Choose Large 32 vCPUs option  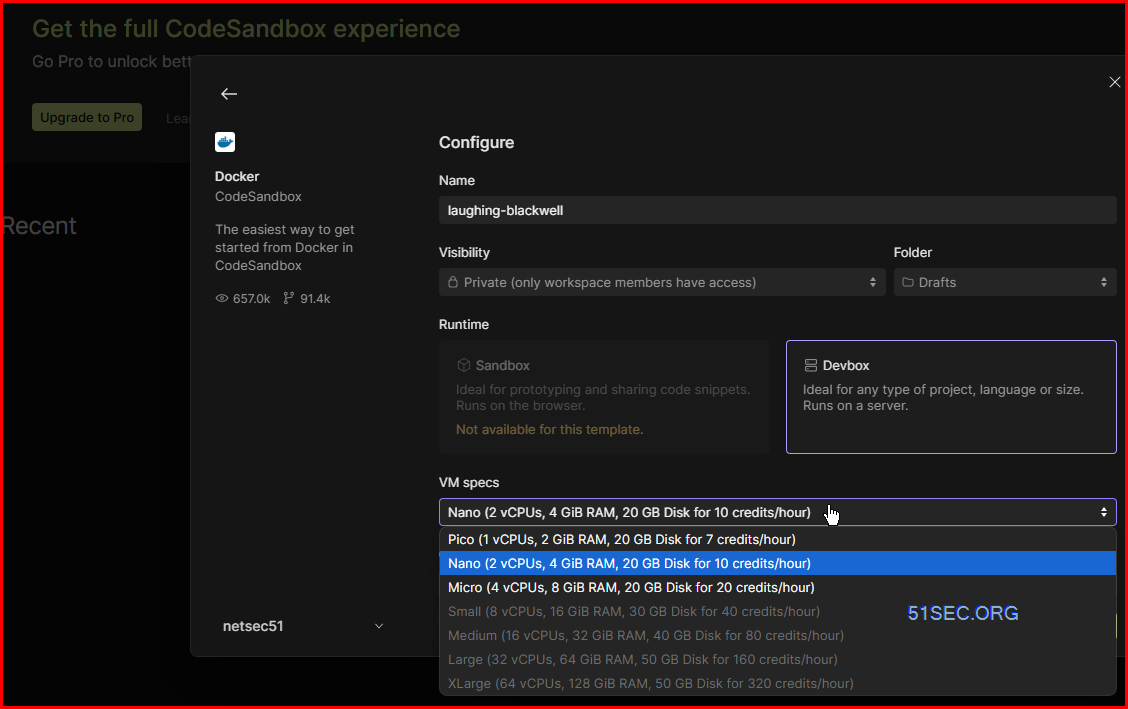coord(777,659)
